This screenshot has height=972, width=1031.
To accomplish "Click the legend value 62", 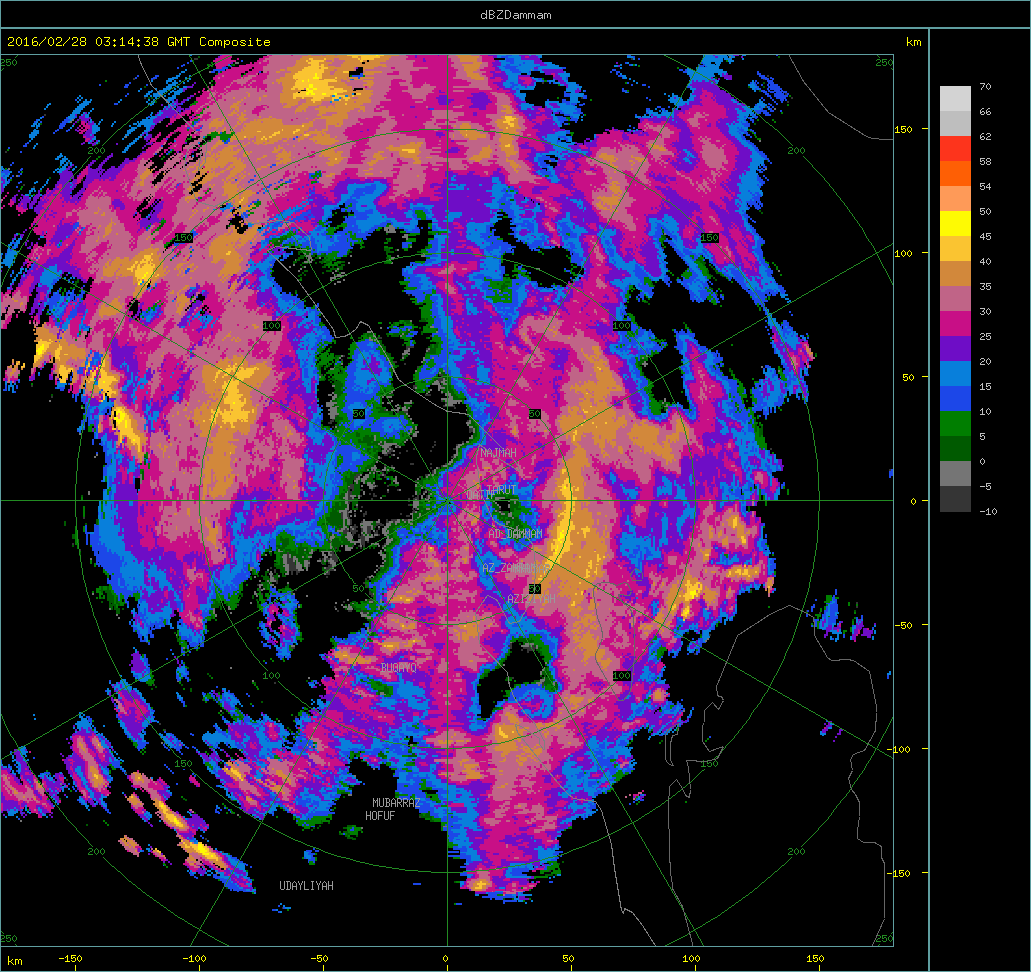I will [985, 136].
